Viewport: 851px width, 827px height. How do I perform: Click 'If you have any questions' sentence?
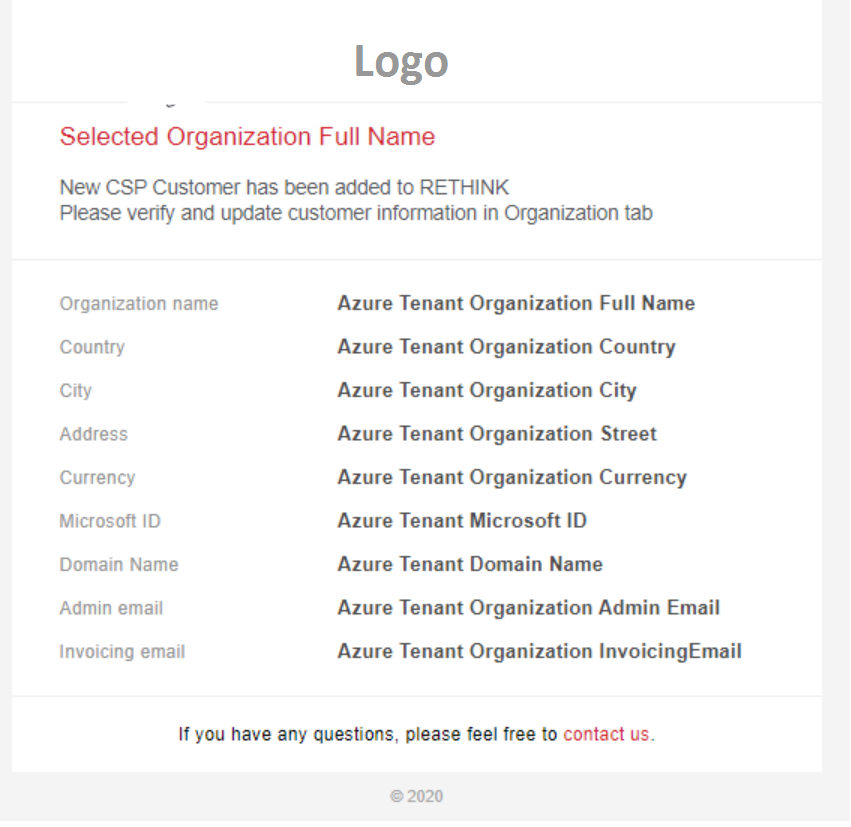click(417, 734)
